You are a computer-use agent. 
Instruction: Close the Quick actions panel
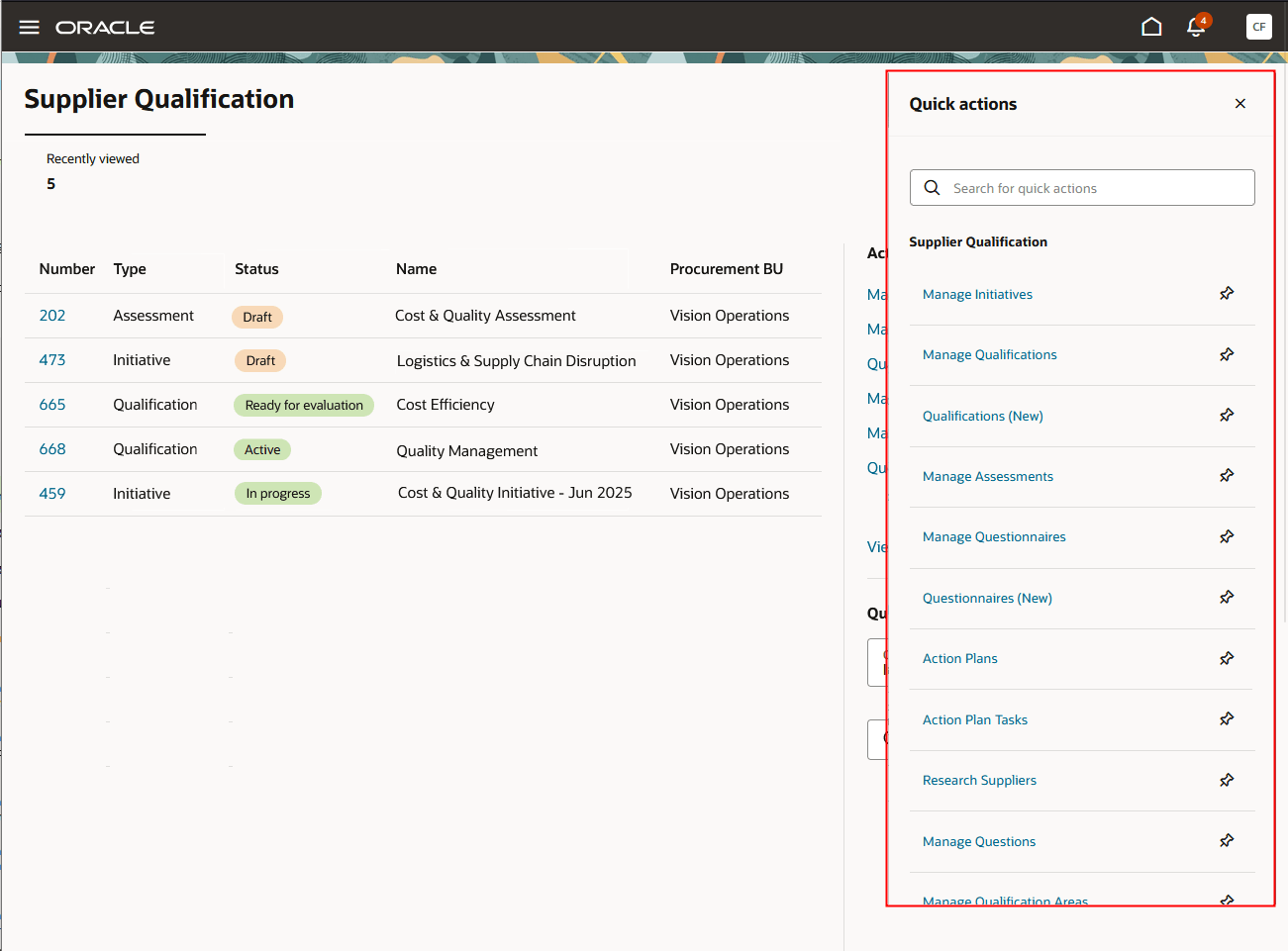pyautogui.click(x=1240, y=104)
